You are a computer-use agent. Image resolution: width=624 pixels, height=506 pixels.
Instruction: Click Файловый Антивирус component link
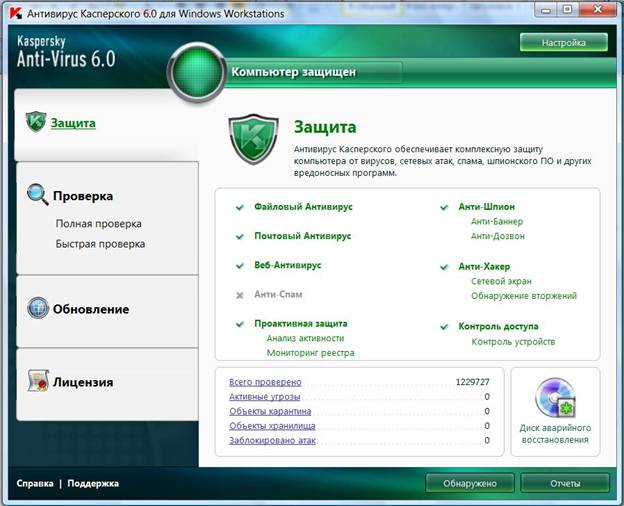[303, 207]
